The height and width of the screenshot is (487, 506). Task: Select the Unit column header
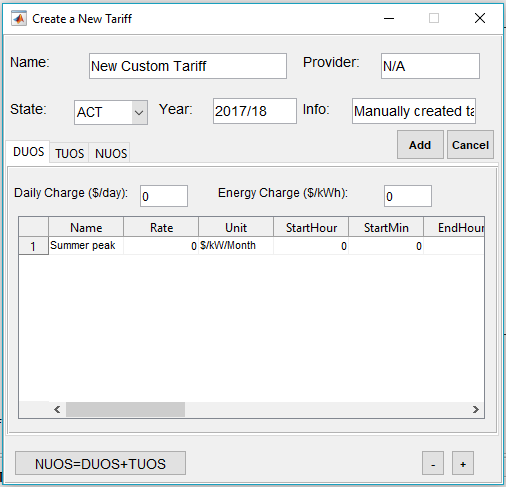click(236, 227)
